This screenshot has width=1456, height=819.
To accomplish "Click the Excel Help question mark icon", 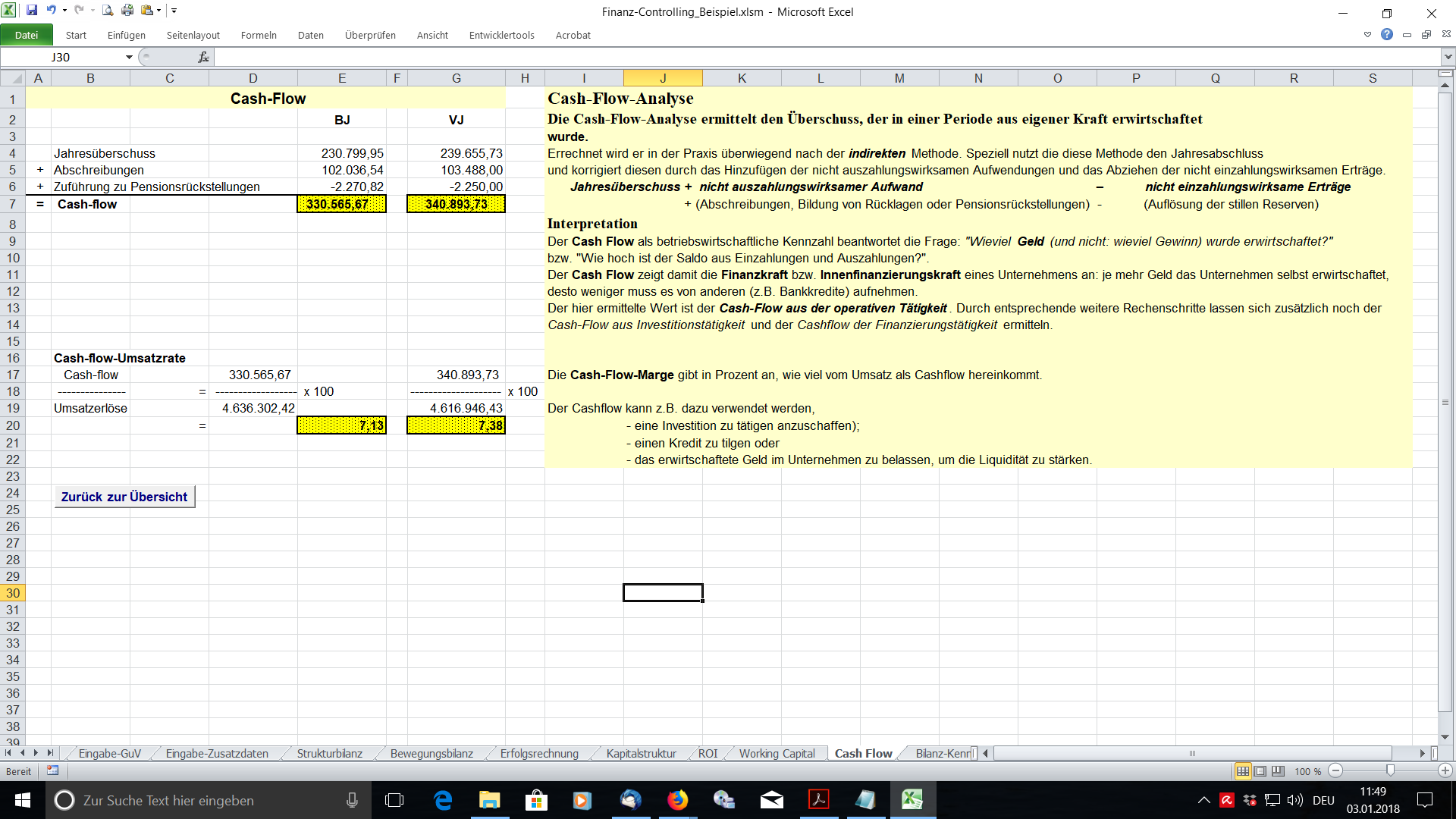I will 1387,34.
